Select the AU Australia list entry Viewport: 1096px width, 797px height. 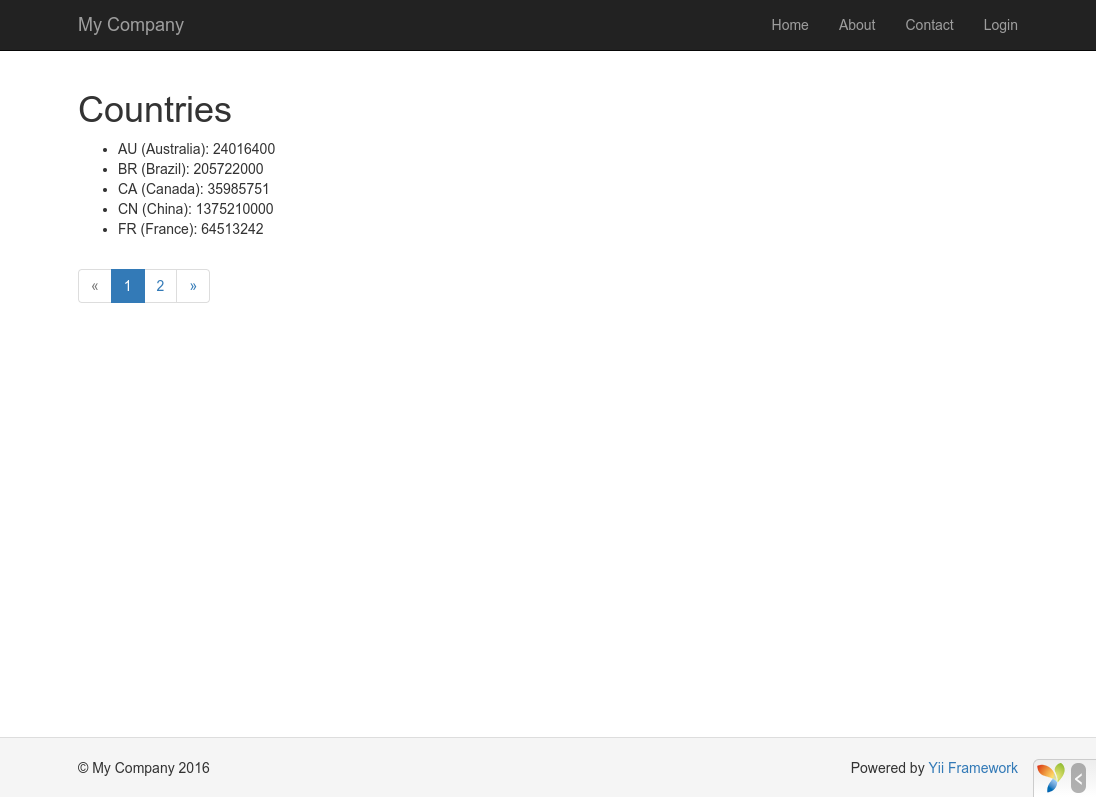(196, 149)
